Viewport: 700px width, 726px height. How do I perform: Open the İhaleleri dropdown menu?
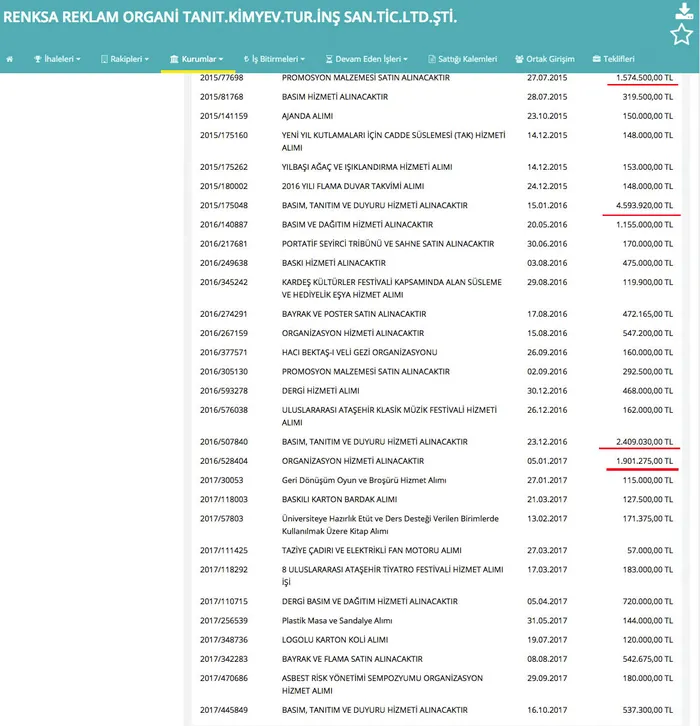tap(58, 59)
